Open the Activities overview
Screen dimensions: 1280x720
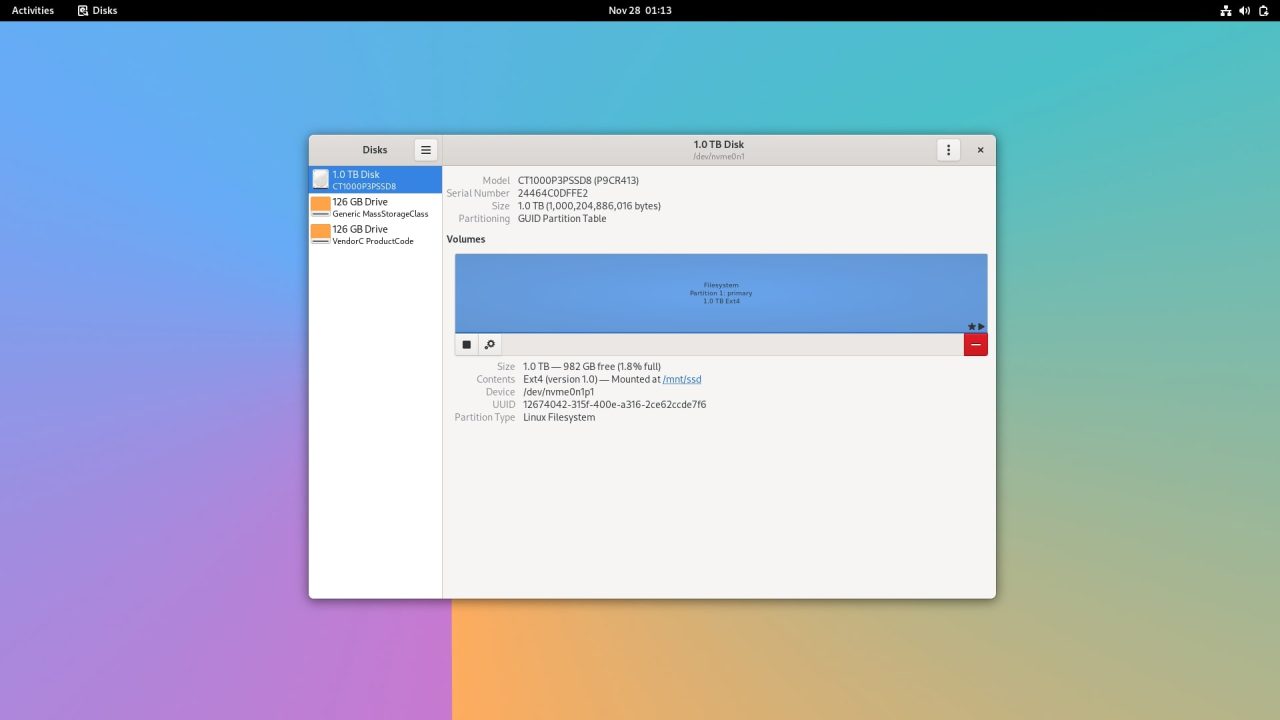tap(31, 10)
